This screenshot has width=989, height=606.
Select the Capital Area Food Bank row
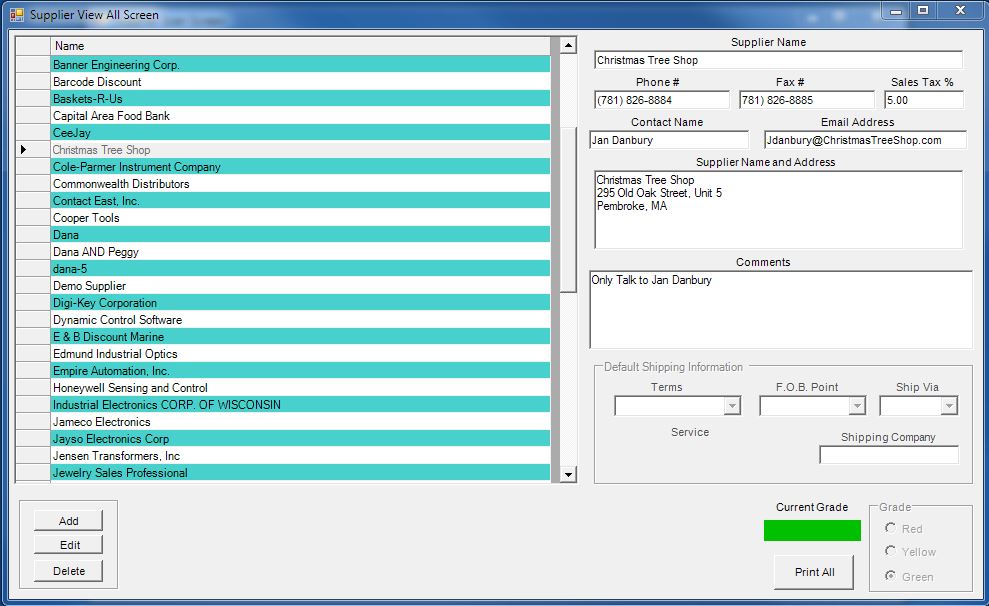pos(300,115)
